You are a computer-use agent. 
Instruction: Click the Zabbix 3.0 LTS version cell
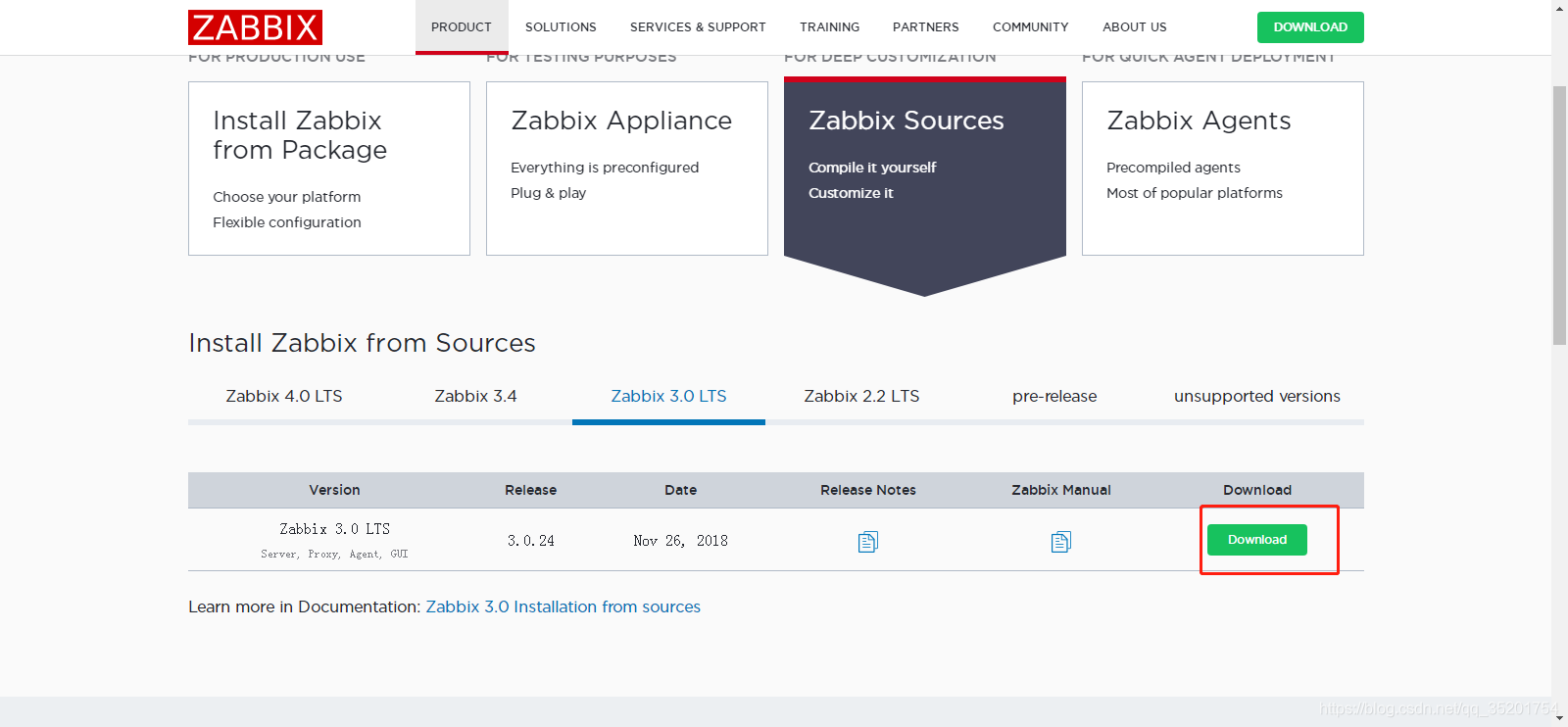pyautogui.click(x=334, y=529)
